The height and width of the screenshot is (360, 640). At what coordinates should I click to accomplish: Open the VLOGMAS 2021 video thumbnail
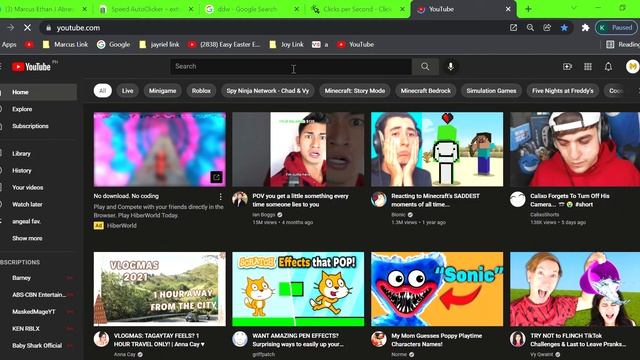pyautogui.click(x=160, y=289)
